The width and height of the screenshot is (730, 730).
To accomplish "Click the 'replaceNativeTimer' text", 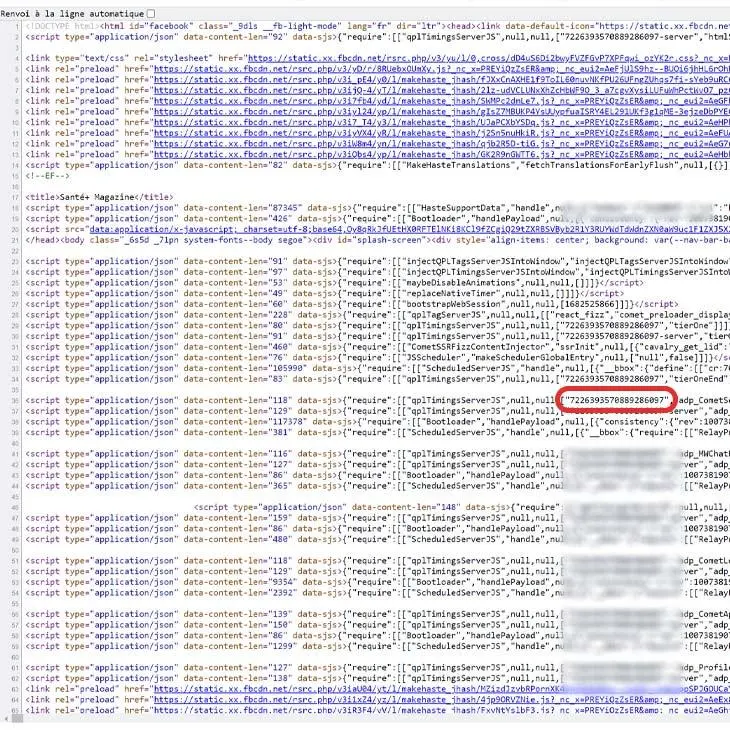I will (451, 294).
